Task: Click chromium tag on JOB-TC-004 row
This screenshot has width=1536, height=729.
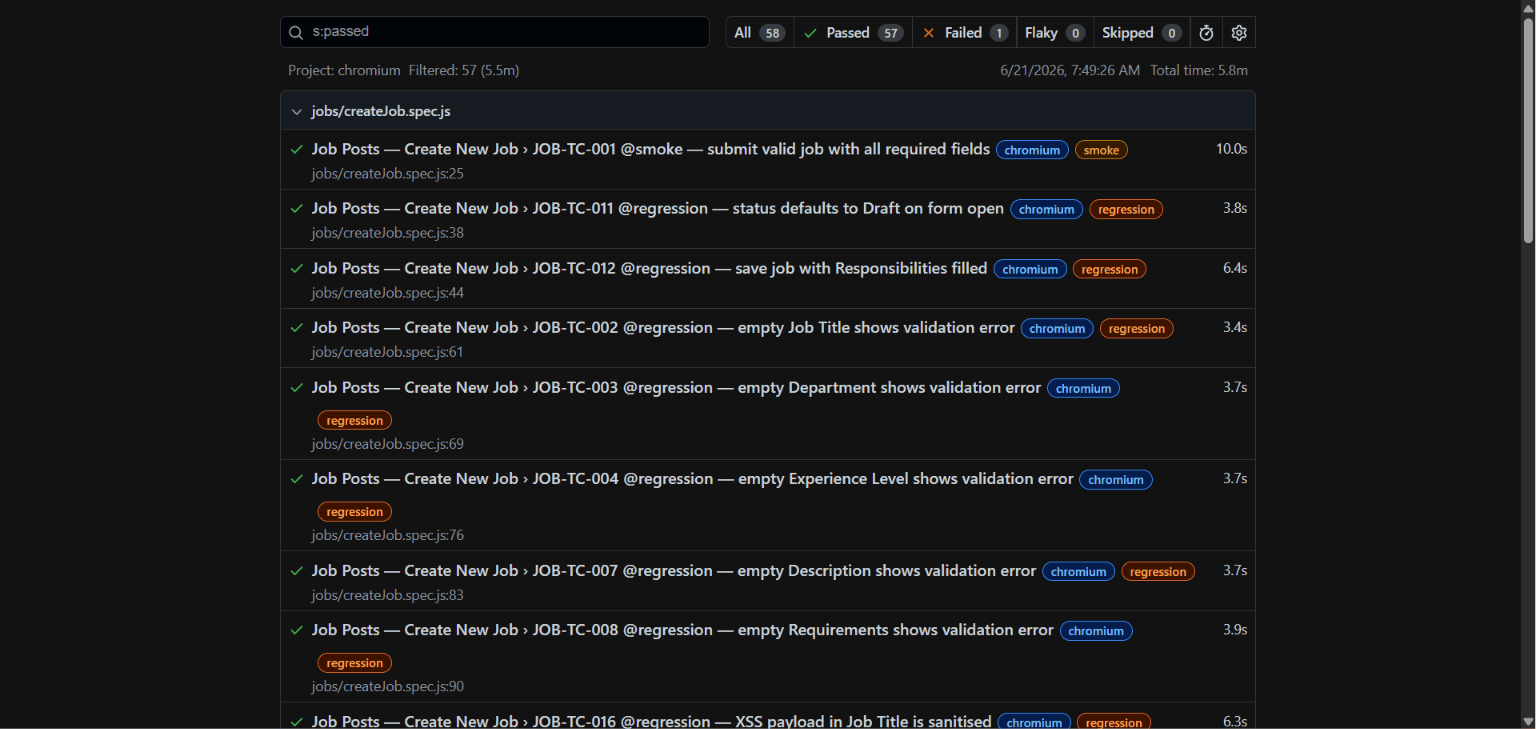Action: pos(1116,480)
